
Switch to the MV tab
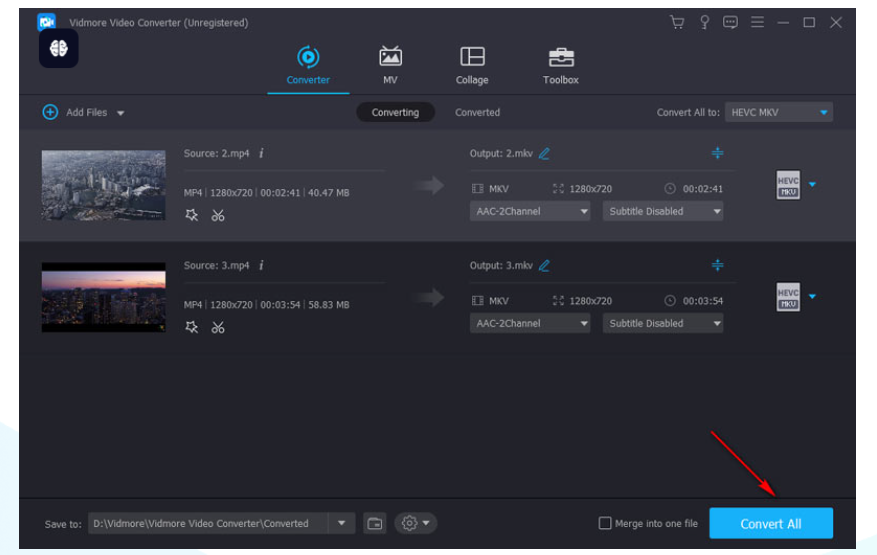click(390, 65)
